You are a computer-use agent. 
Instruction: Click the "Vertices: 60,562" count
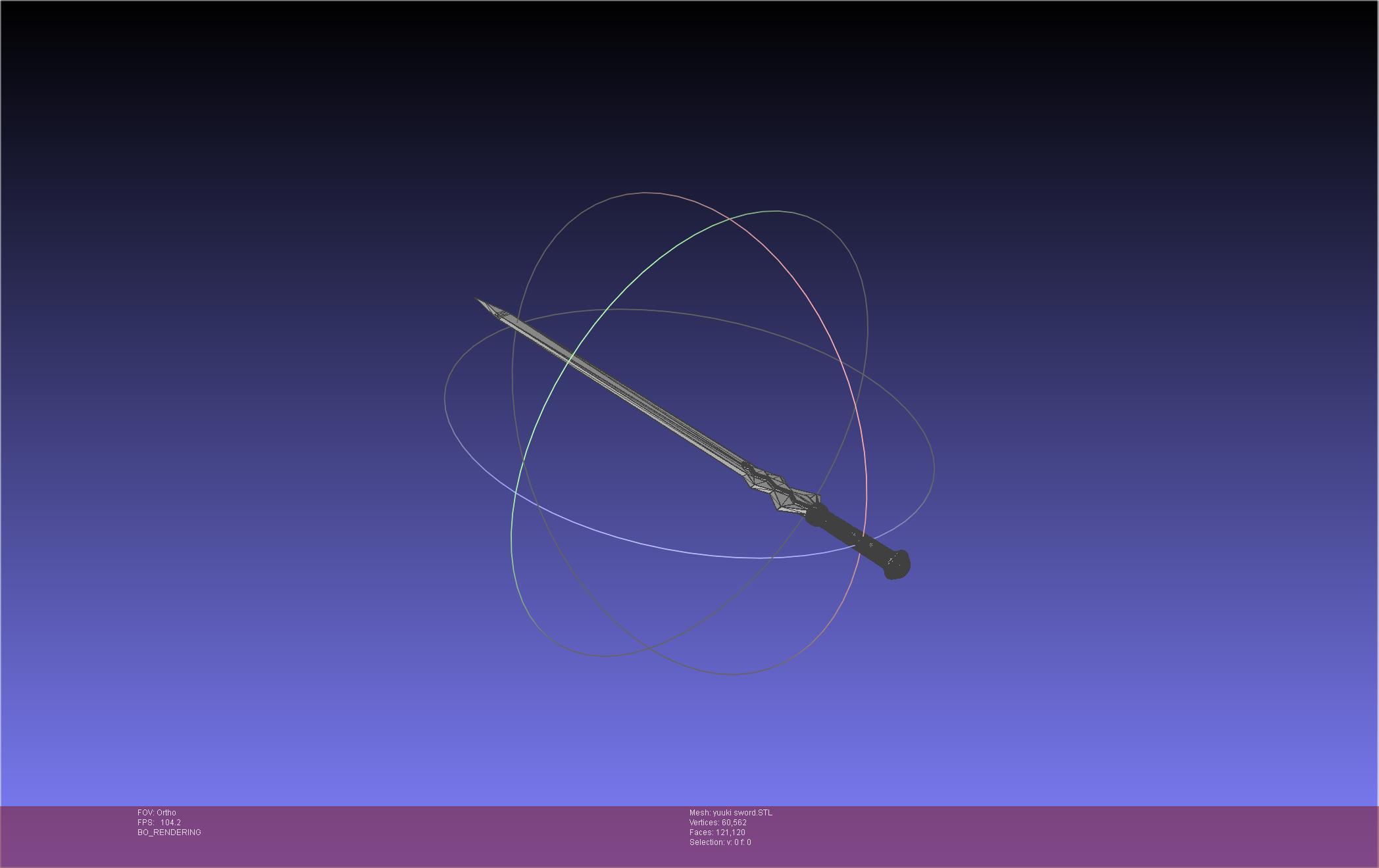point(718,823)
